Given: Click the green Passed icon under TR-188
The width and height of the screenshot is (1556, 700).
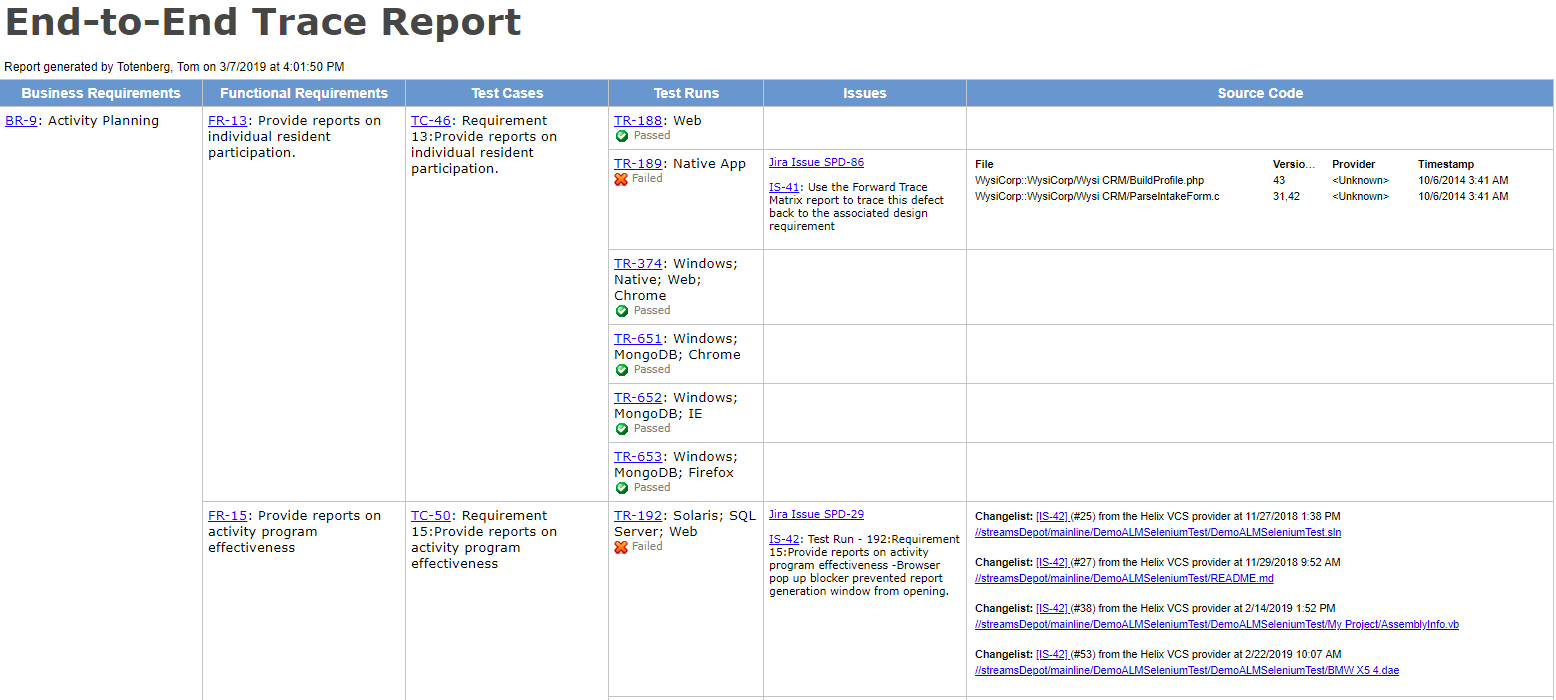Looking at the screenshot, I should (x=622, y=135).
